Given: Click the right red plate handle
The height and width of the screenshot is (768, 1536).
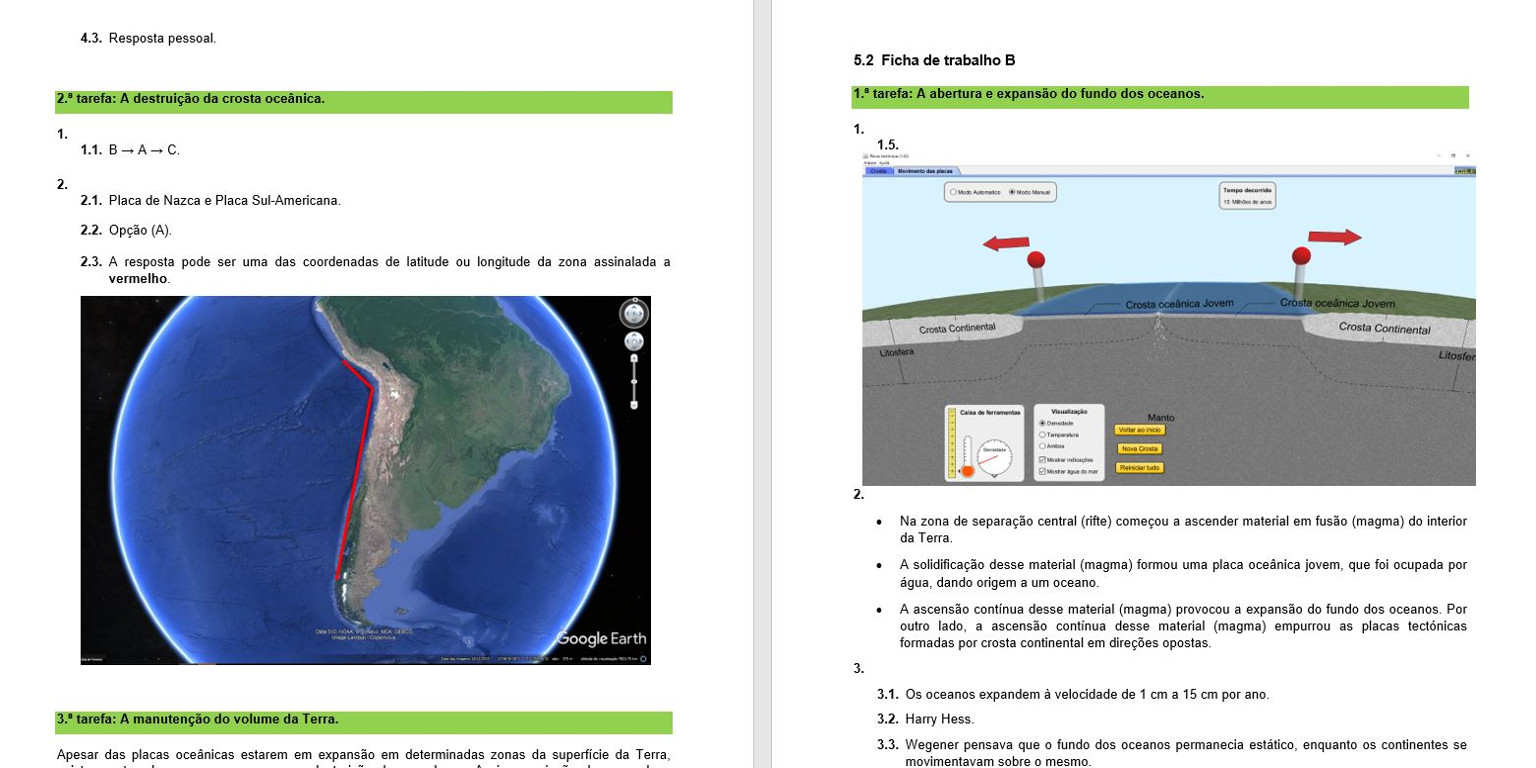Looking at the screenshot, I should coord(1301,255).
